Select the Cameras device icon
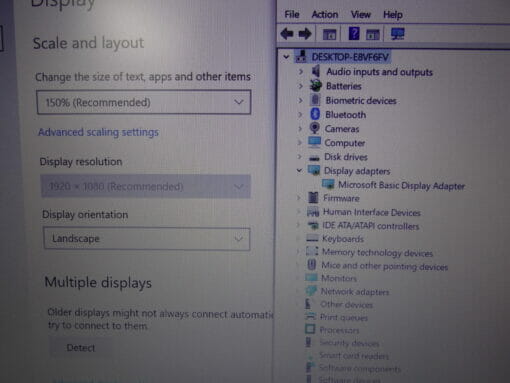Viewport: 510px width, 383px height. pos(314,128)
